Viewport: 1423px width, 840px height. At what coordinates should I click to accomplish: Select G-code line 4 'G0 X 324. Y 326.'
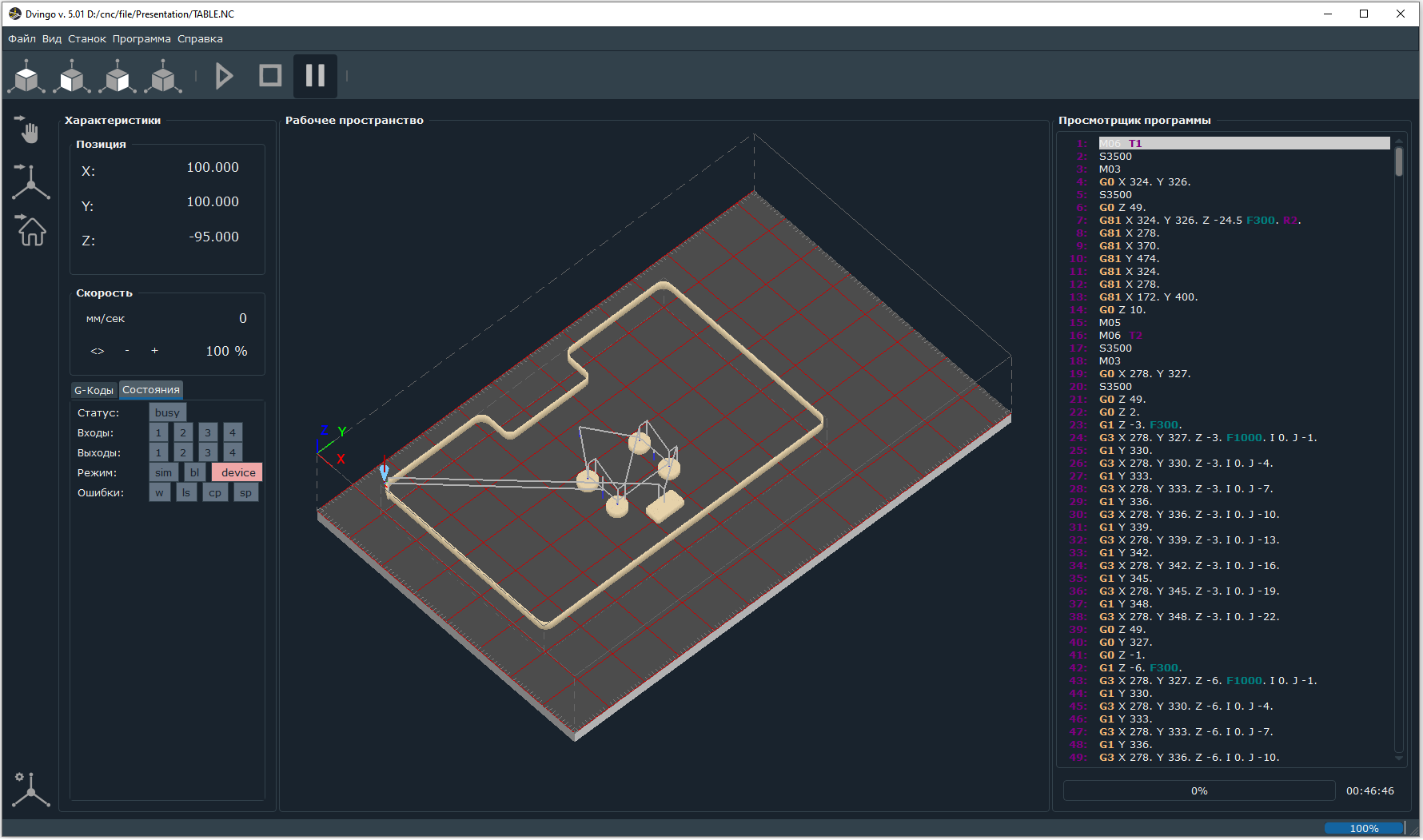[1144, 182]
